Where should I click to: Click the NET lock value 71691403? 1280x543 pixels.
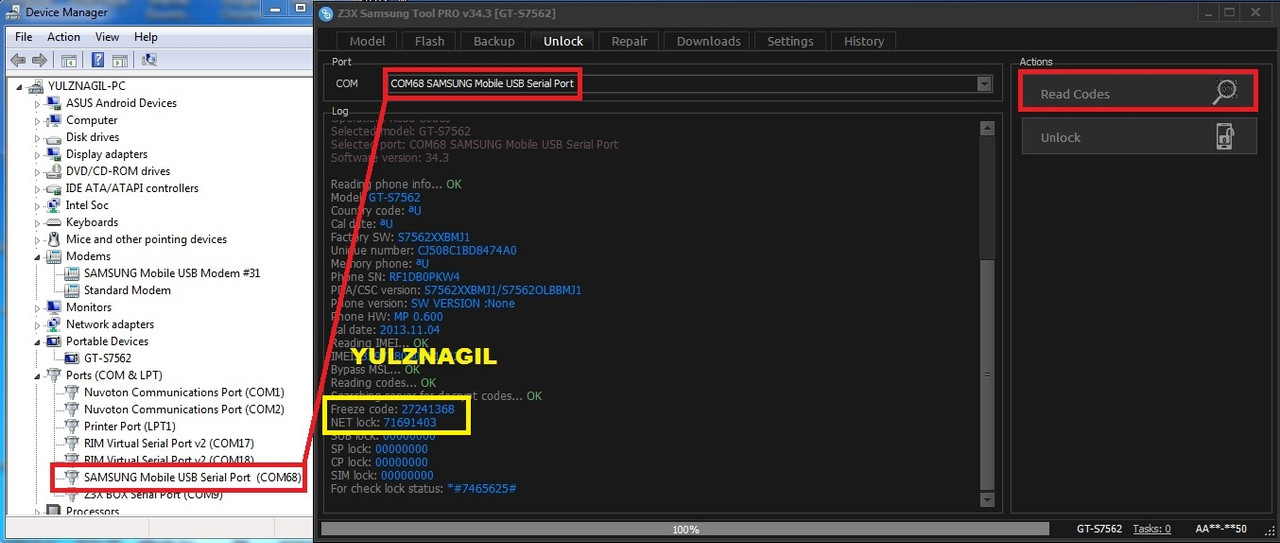click(410, 423)
